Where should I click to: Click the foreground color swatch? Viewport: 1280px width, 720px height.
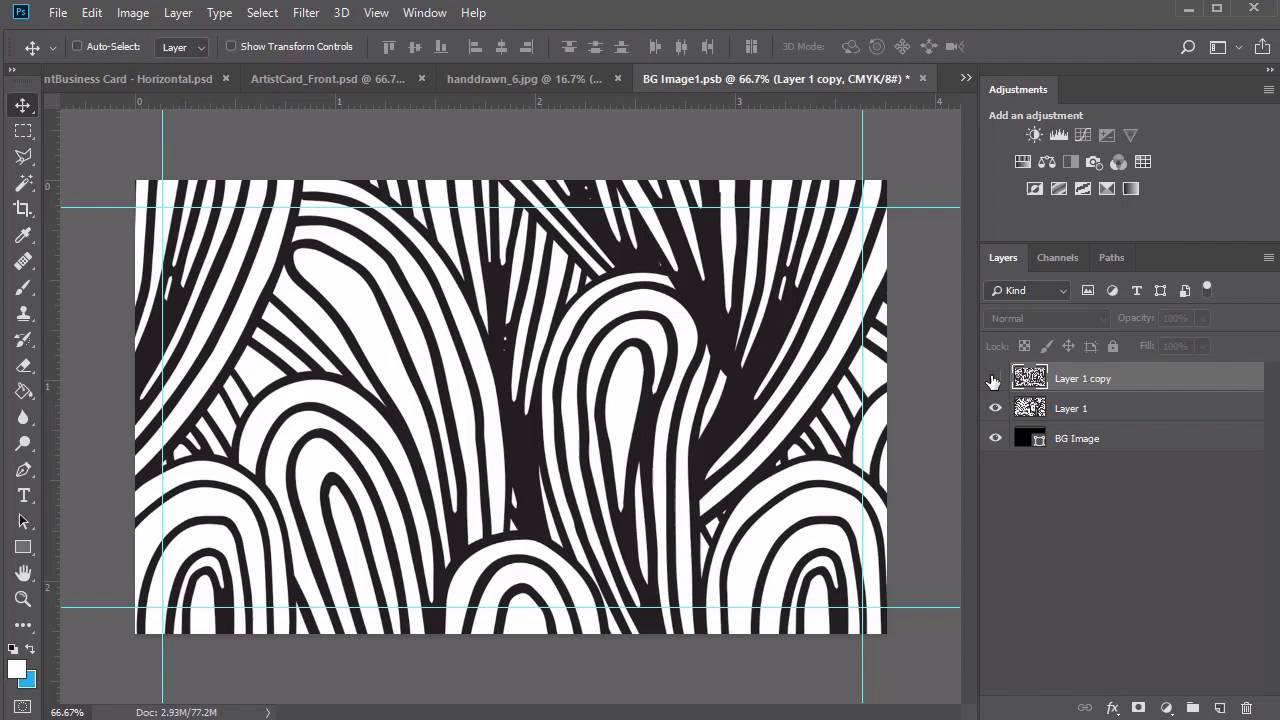point(16,670)
